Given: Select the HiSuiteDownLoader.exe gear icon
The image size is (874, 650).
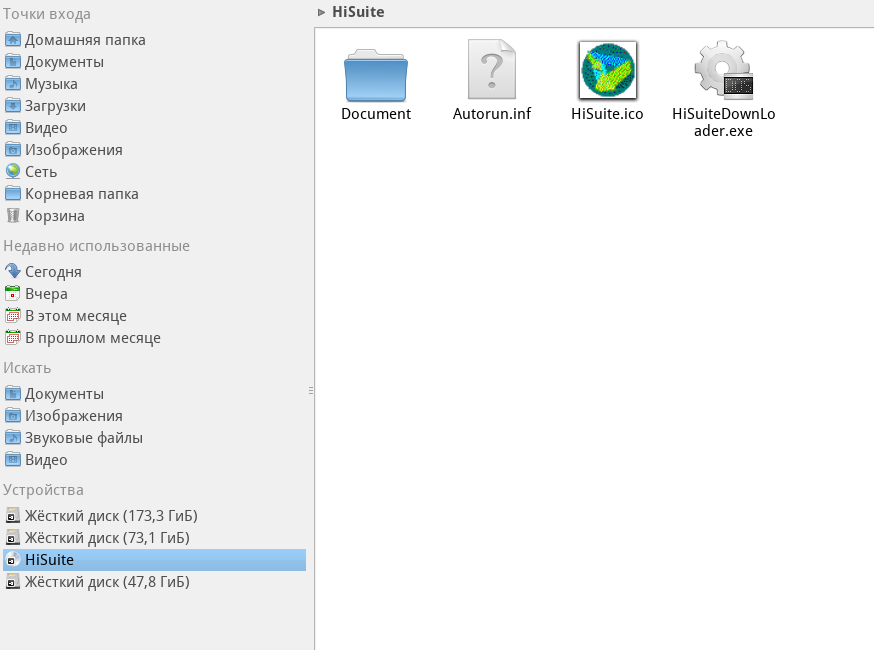Looking at the screenshot, I should (724, 69).
